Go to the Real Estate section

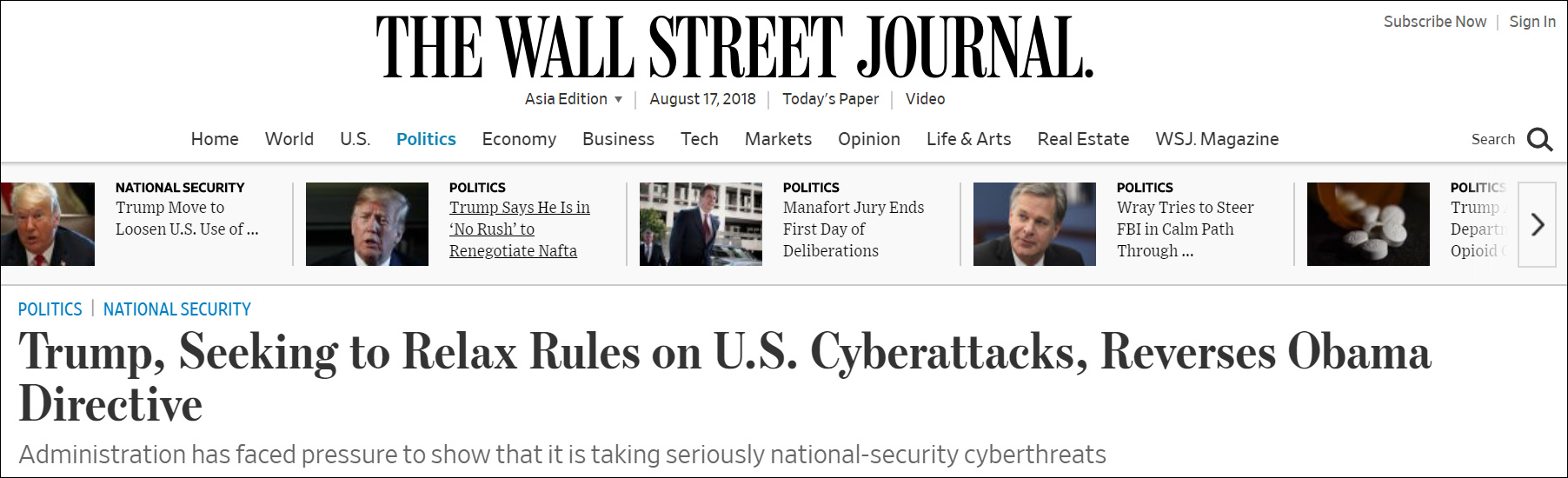tap(1083, 139)
